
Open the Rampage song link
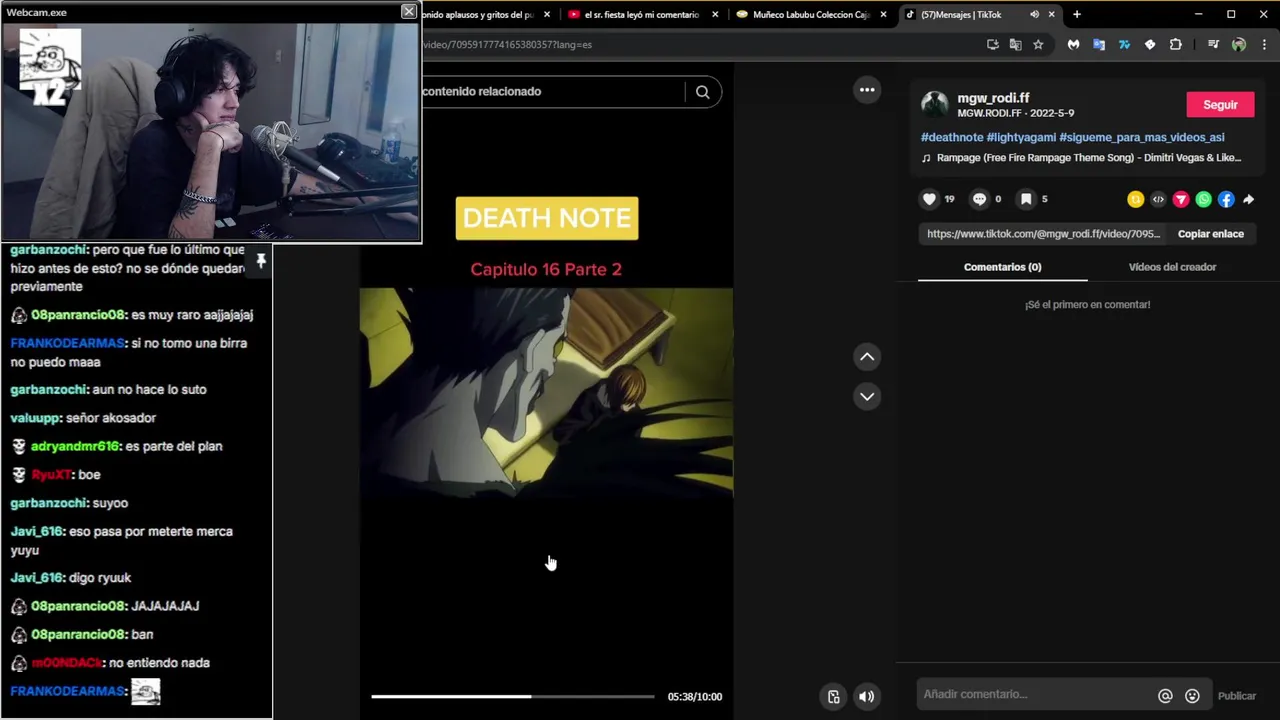(1081, 158)
